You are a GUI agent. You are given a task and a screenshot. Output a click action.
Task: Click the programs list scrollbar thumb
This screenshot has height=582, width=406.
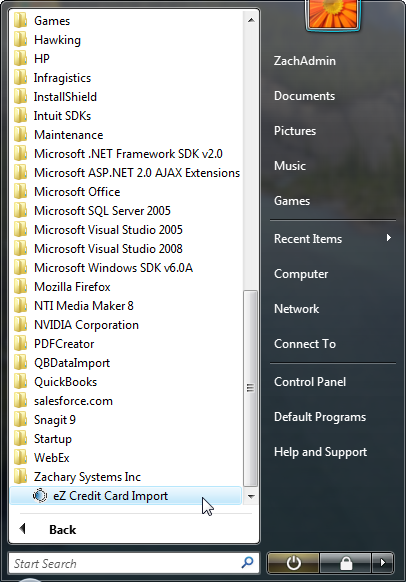click(251, 388)
